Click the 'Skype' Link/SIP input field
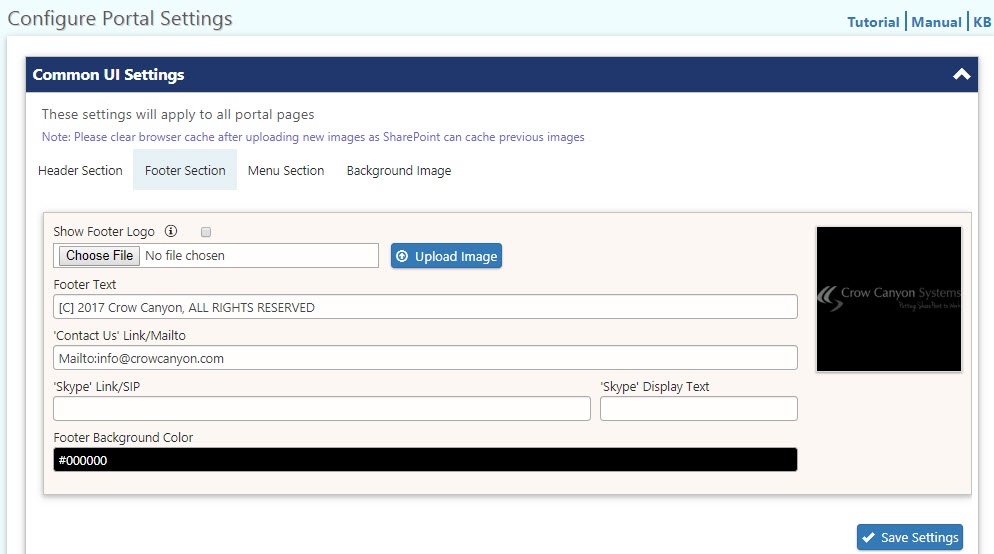This screenshot has width=994, height=554. (x=322, y=409)
